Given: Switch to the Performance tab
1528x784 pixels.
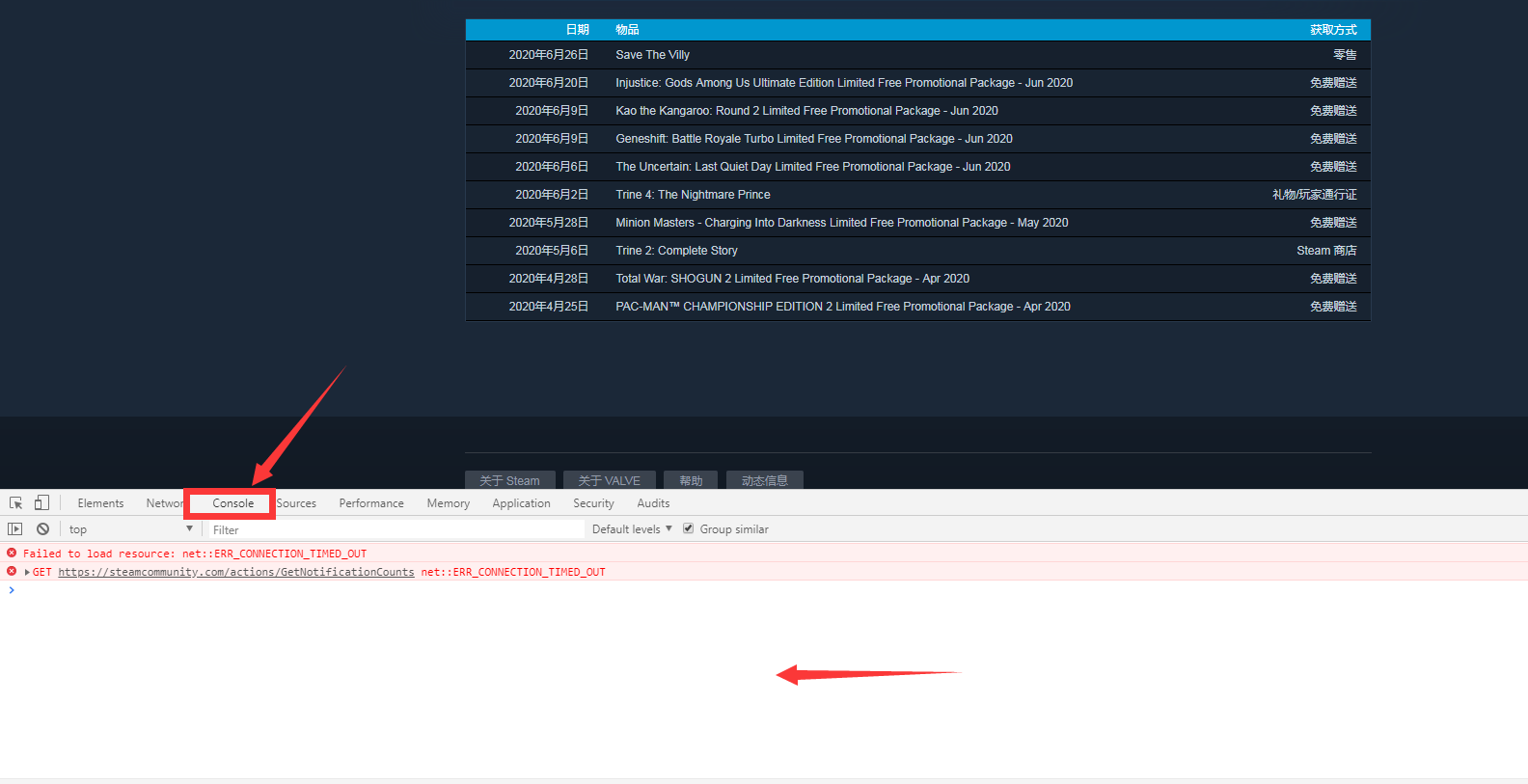Looking at the screenshot, I should tap(371, 503).
